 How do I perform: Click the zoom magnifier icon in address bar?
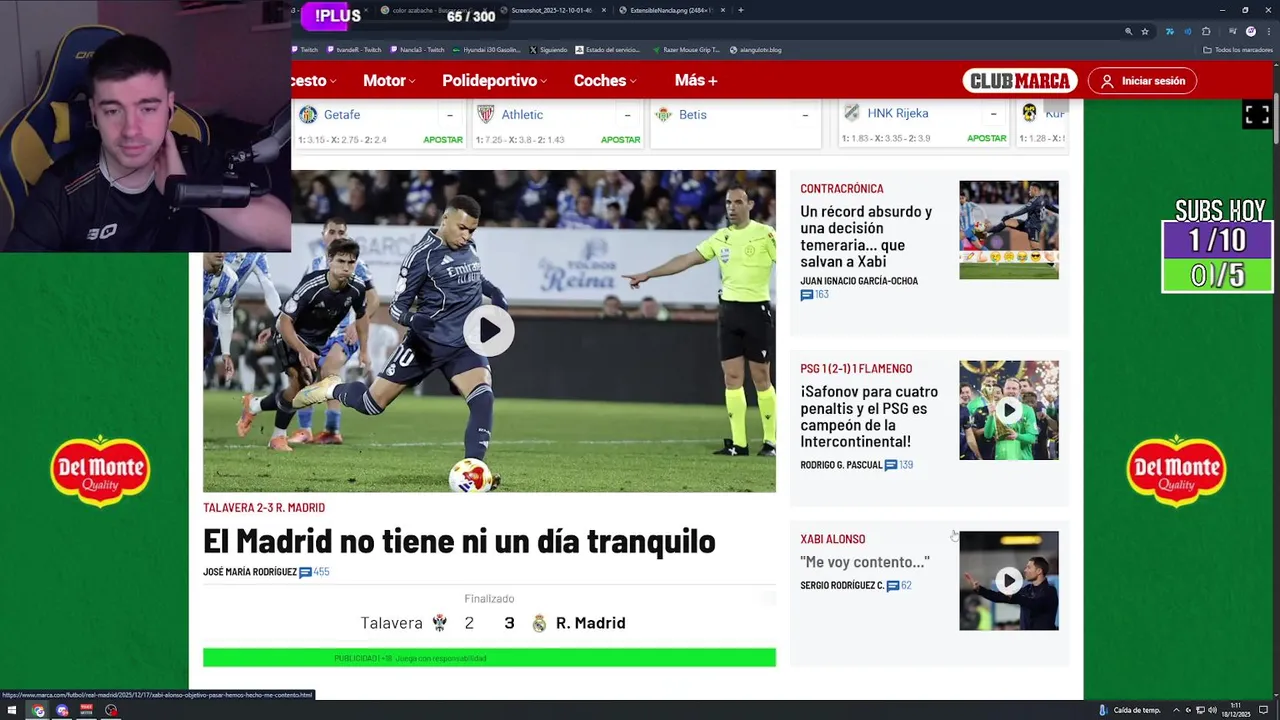click(1129, 31)
